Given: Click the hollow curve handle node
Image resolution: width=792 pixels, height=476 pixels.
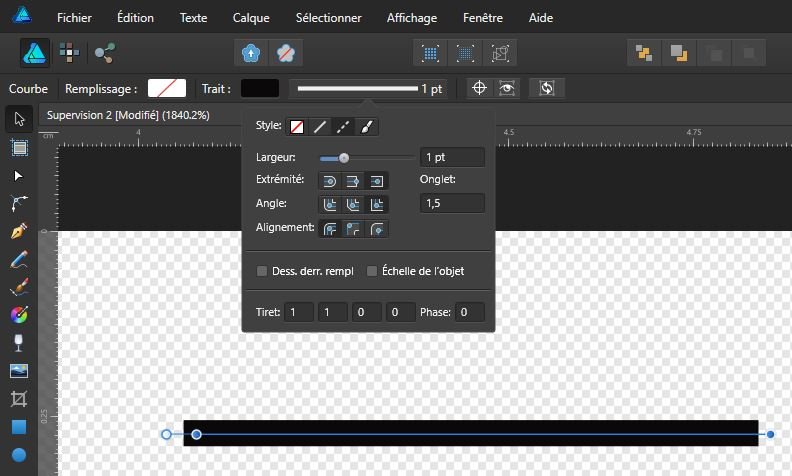Looking at the screenshot, I should (166, 435).
